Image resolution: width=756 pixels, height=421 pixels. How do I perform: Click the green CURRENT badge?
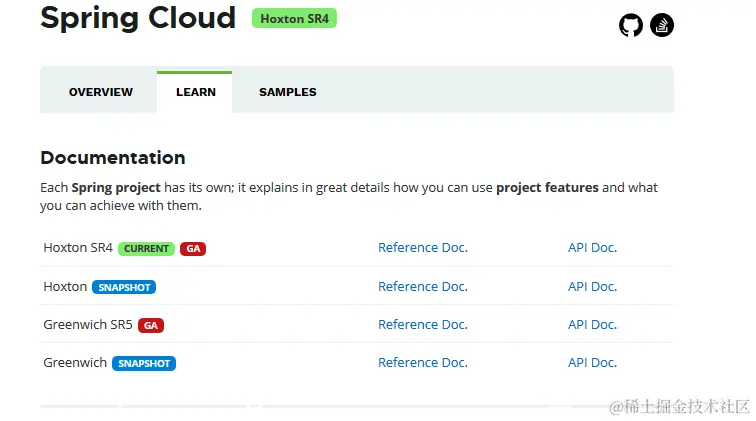146,249
